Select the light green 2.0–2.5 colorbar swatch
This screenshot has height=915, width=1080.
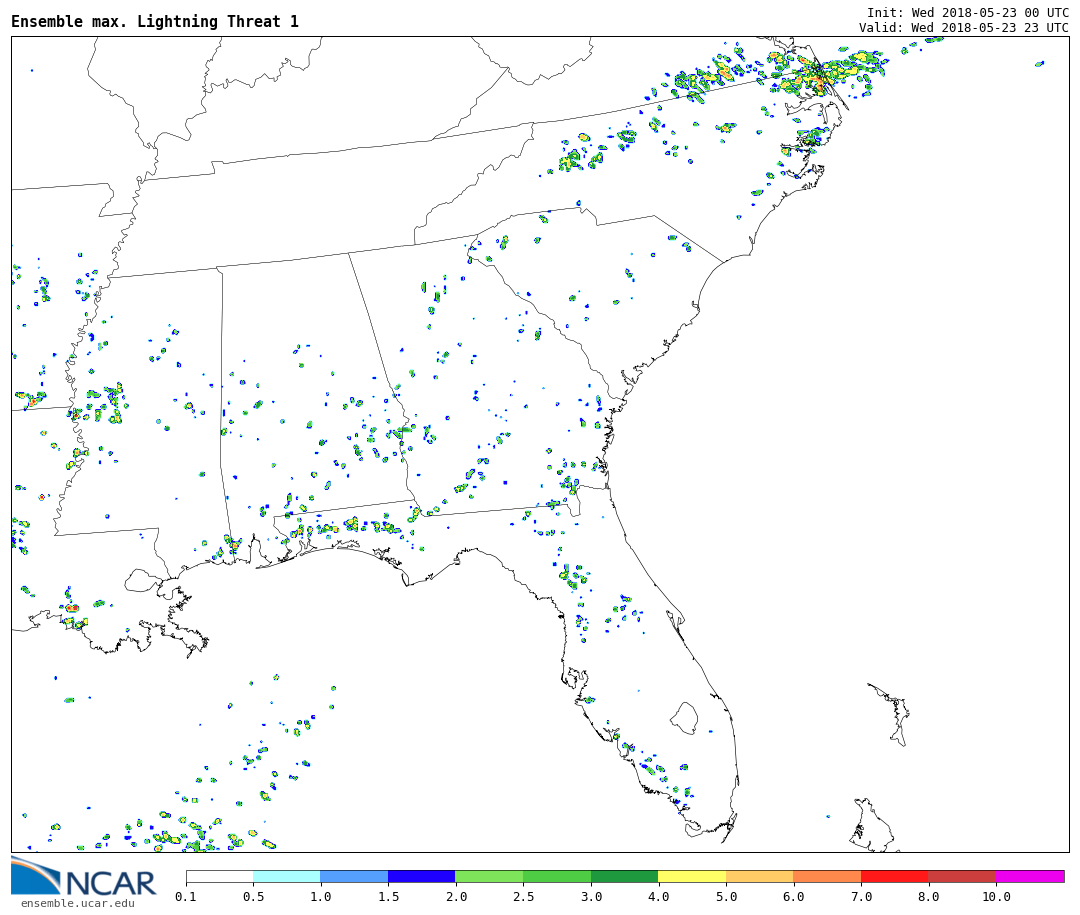pyautogui.click(x=488, y=876)
